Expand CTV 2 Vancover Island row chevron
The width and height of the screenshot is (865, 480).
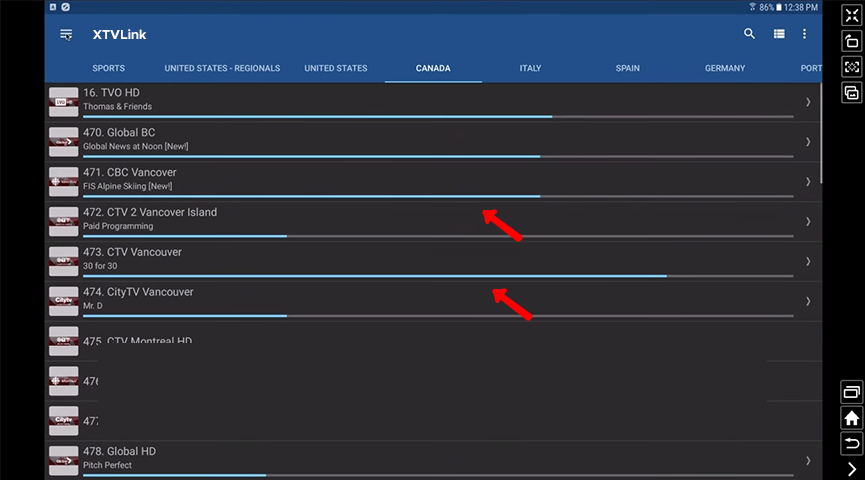click(x=808, y=221)
